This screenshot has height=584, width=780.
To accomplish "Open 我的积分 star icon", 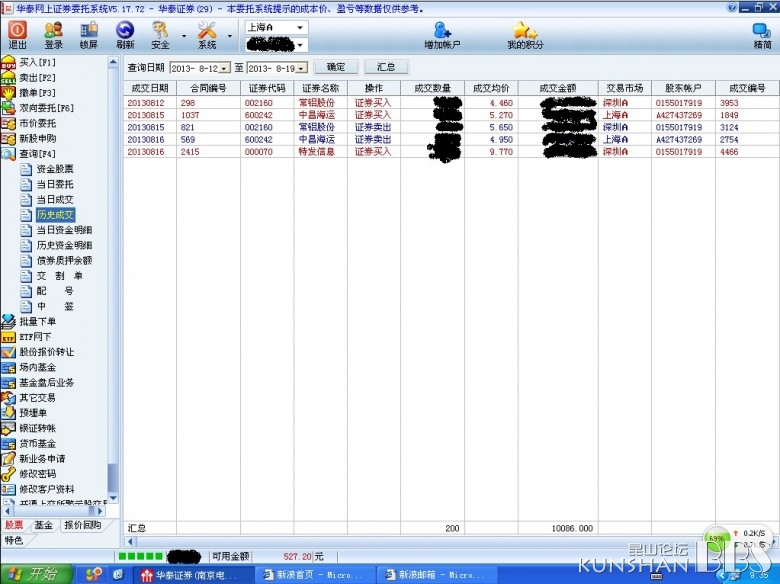I will click(525, 35).
